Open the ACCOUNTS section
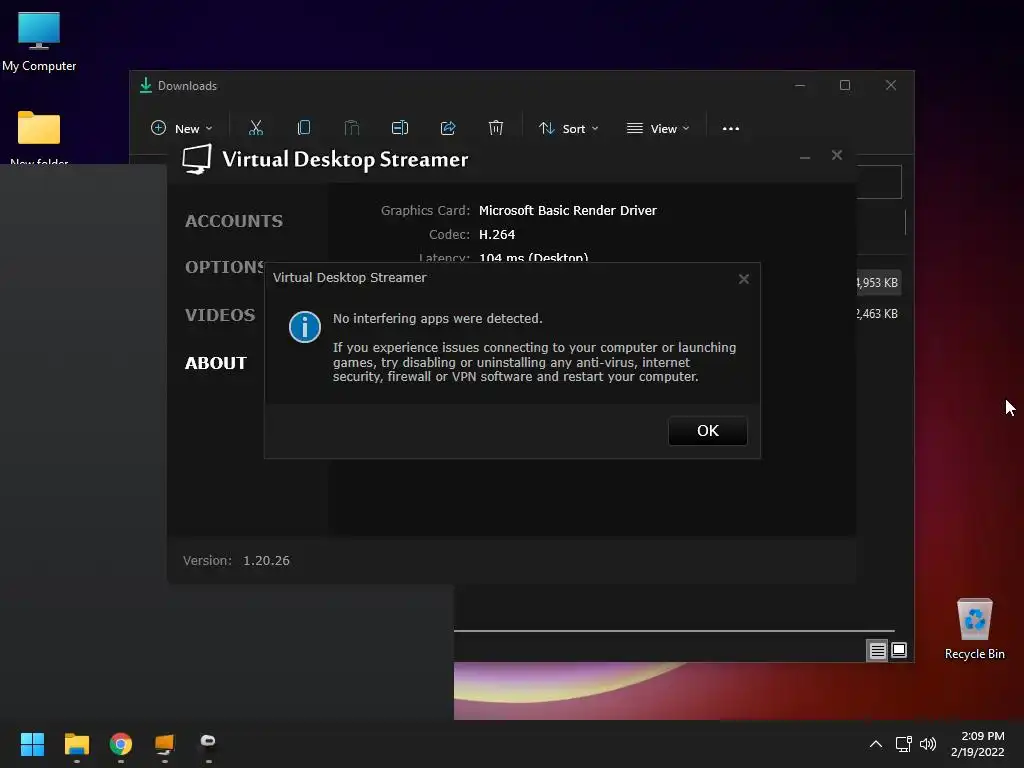This screenshot has width=1024, height=768. coord(234,221)
